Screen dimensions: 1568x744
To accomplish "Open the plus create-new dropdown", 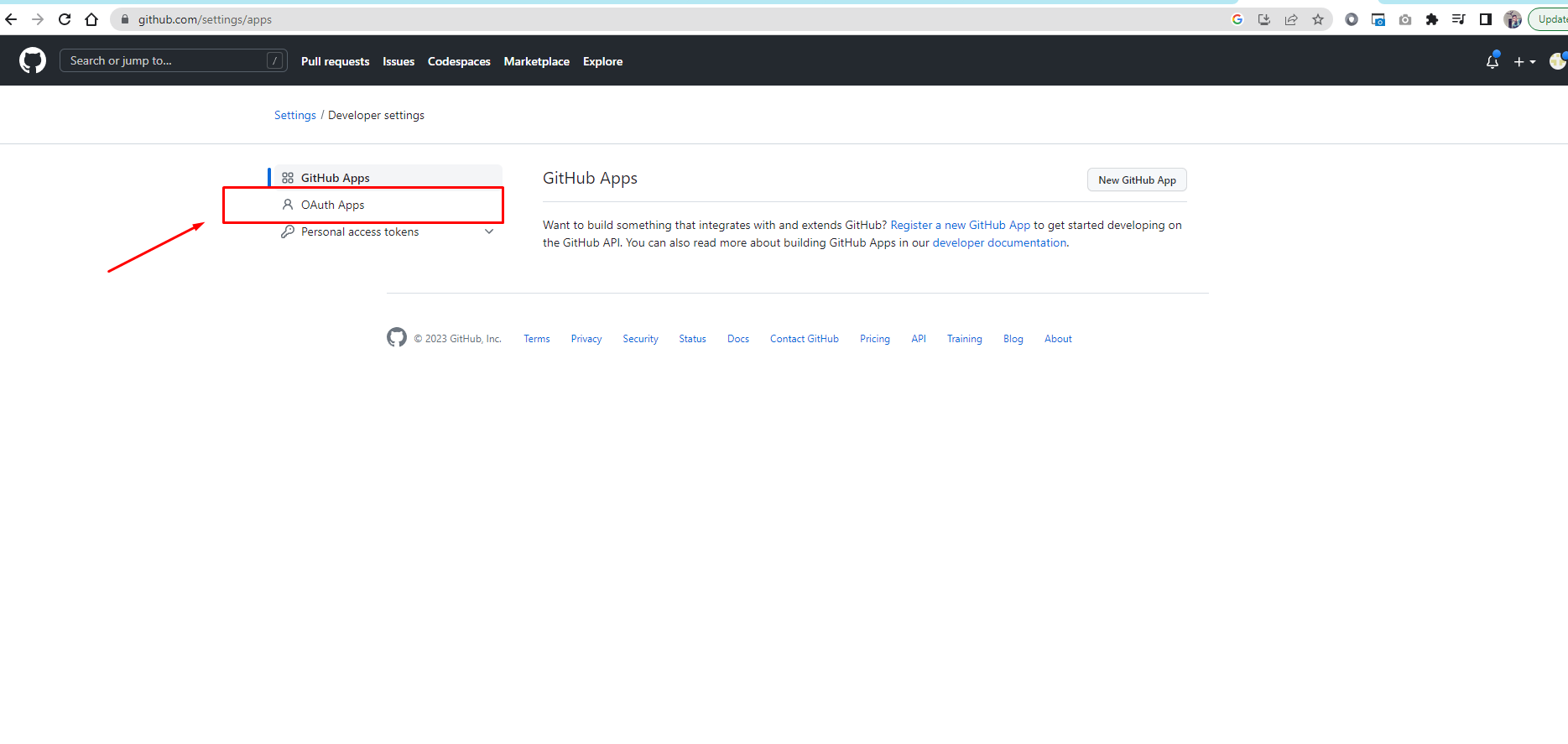I will pos(1524,62).
